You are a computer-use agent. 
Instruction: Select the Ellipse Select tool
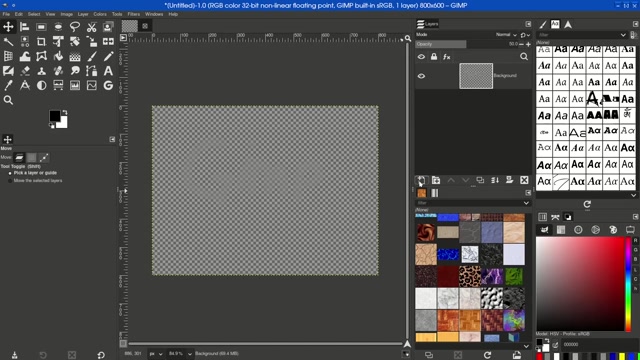58,27
